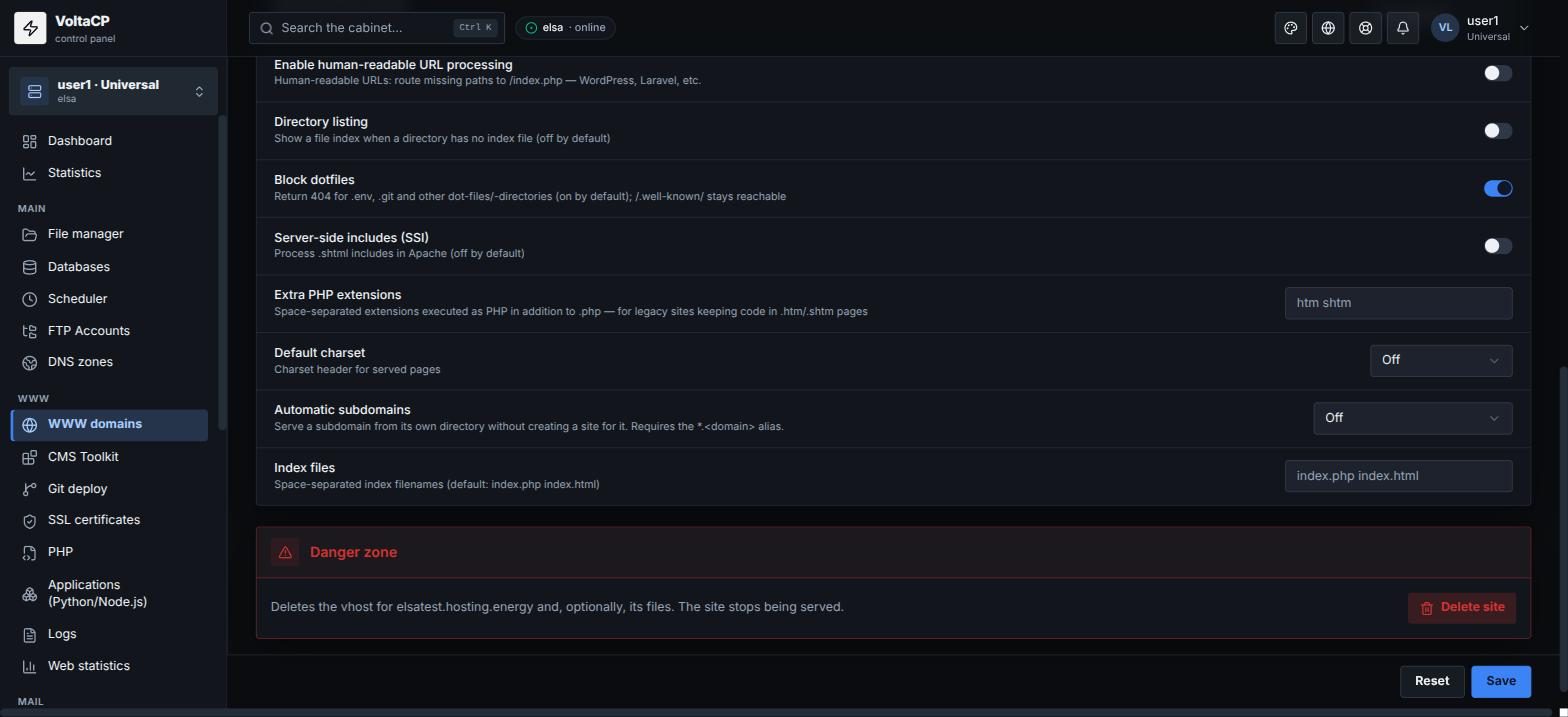Click the elsa online status indicator
1568x717 pixels.
point(565,28)
